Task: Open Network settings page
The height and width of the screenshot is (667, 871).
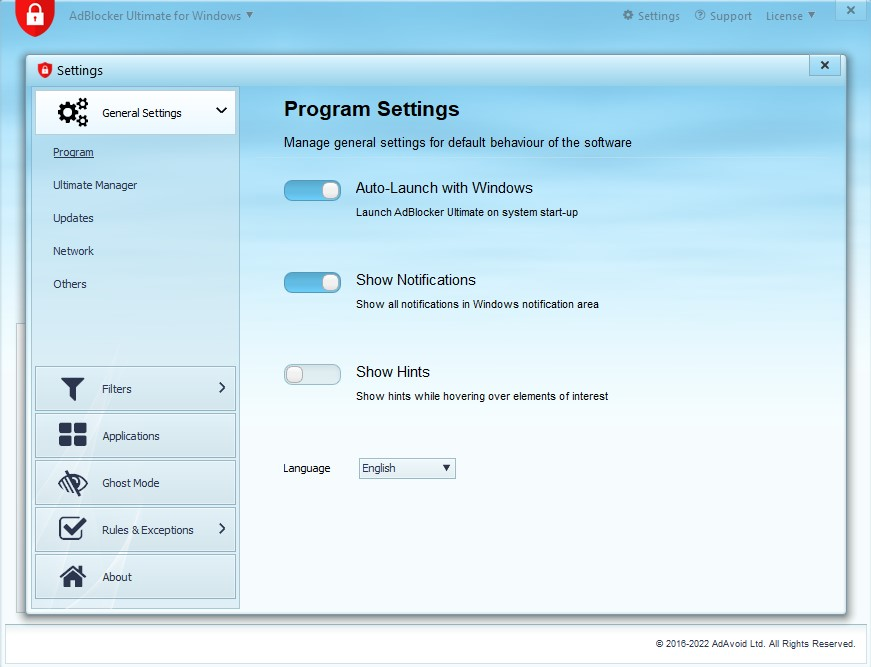Action: click(x=73, y=251)
